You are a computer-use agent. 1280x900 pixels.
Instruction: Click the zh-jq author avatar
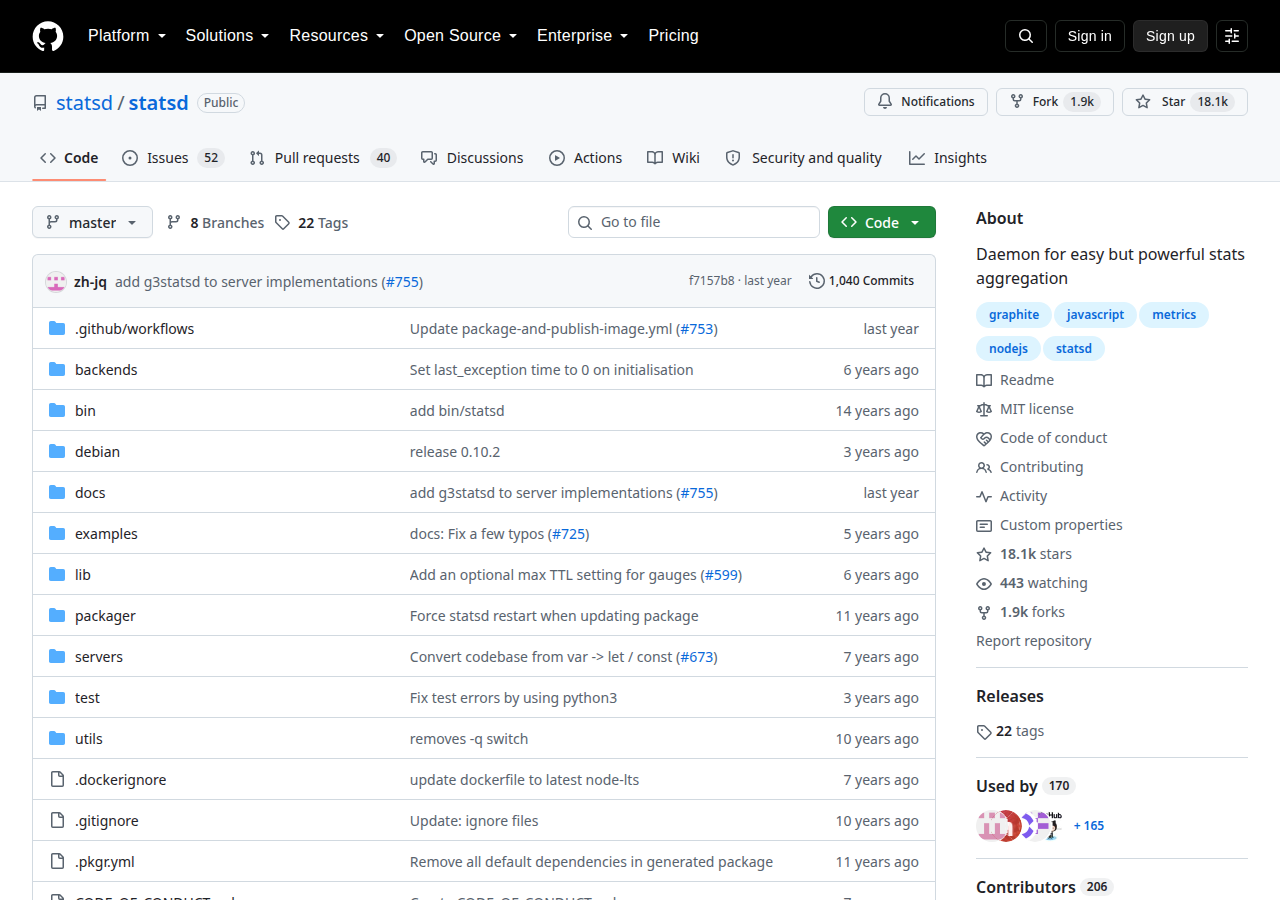click(x=56, y=282)
